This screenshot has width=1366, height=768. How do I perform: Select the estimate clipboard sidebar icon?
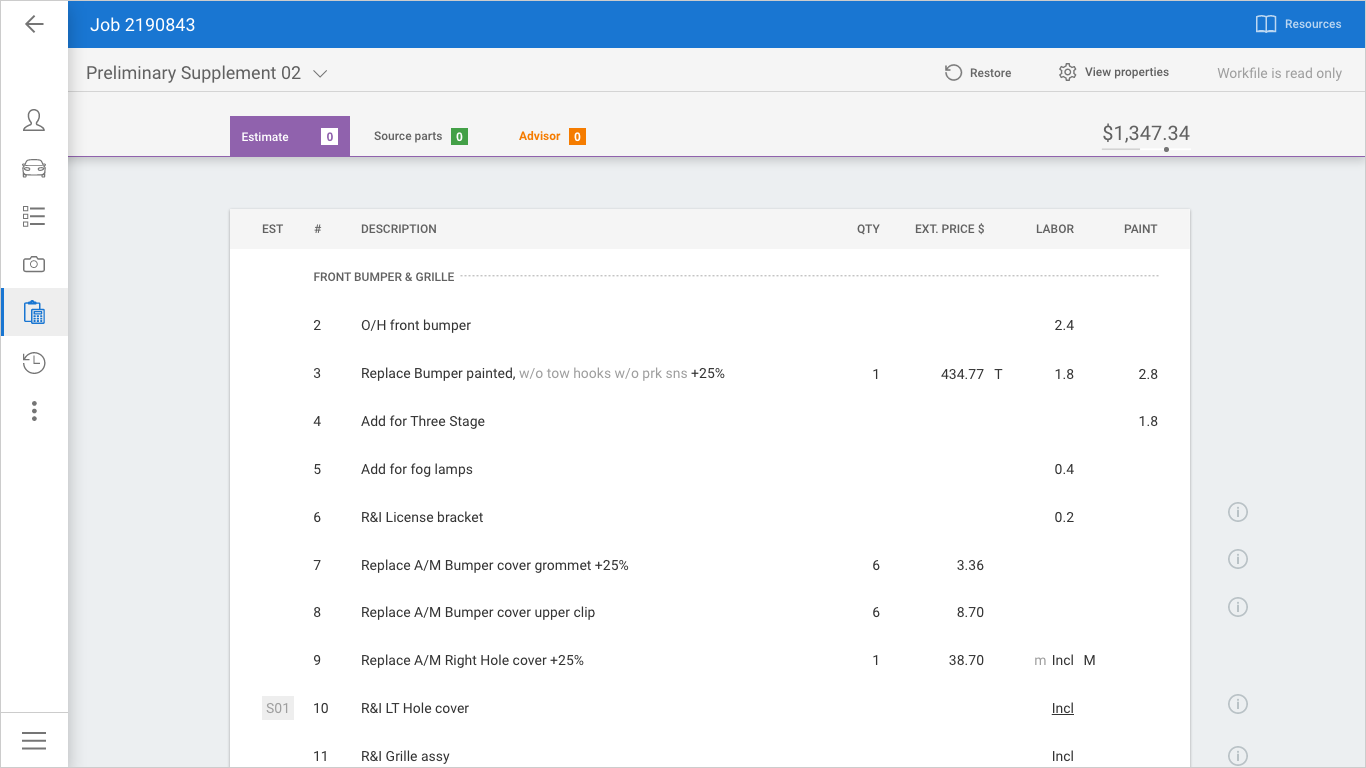[x=34, y=312]
